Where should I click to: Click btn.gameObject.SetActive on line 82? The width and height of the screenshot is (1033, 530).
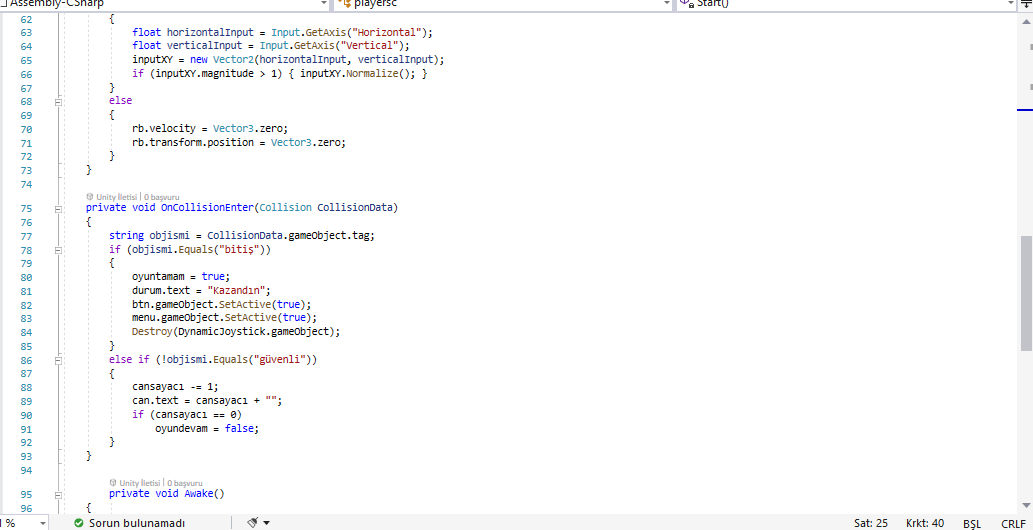(201, 305)
